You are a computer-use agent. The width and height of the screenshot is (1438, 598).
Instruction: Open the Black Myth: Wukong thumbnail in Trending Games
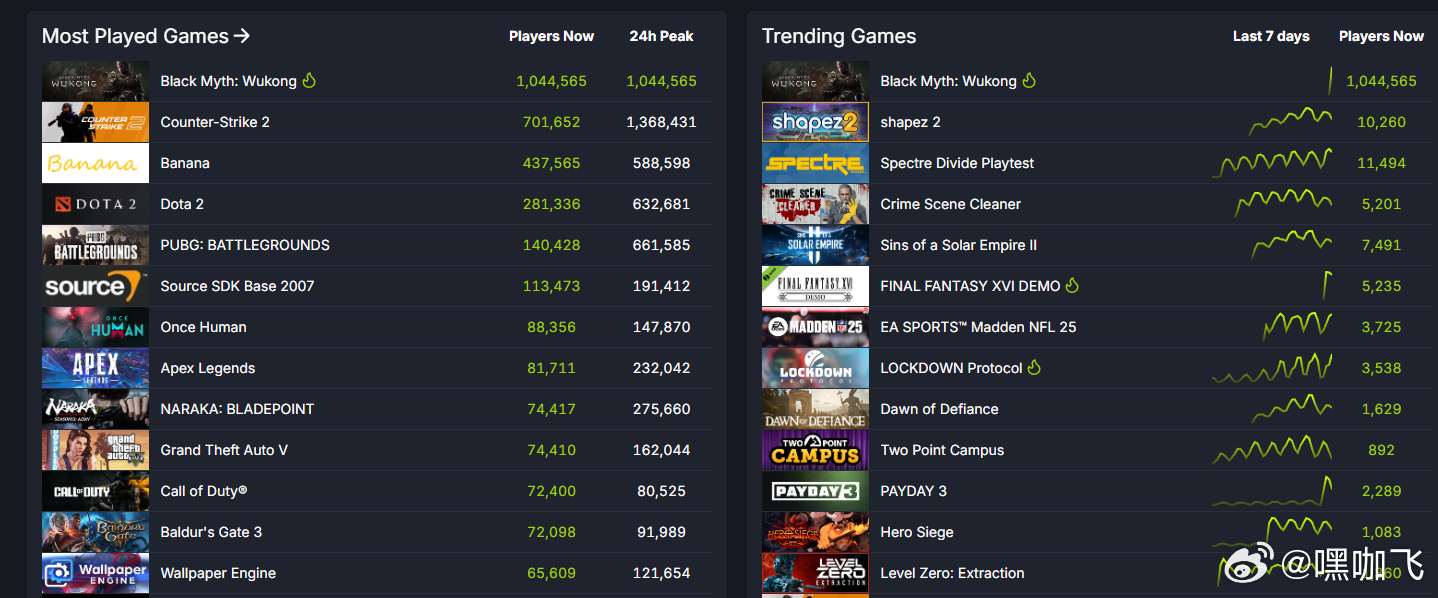(815, 81)
